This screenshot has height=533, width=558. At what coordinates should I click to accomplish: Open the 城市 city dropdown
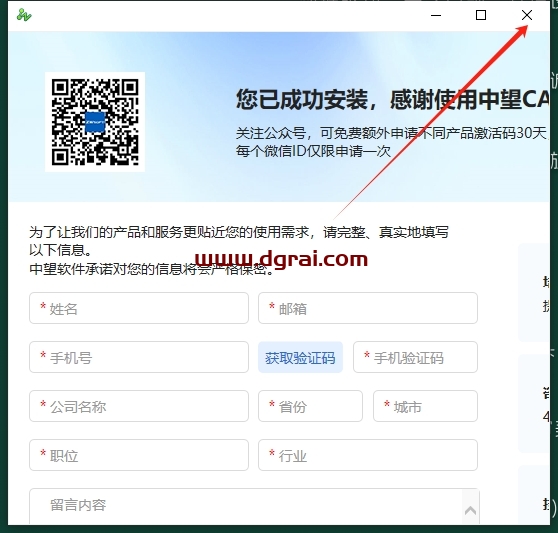tap(425, 406)
